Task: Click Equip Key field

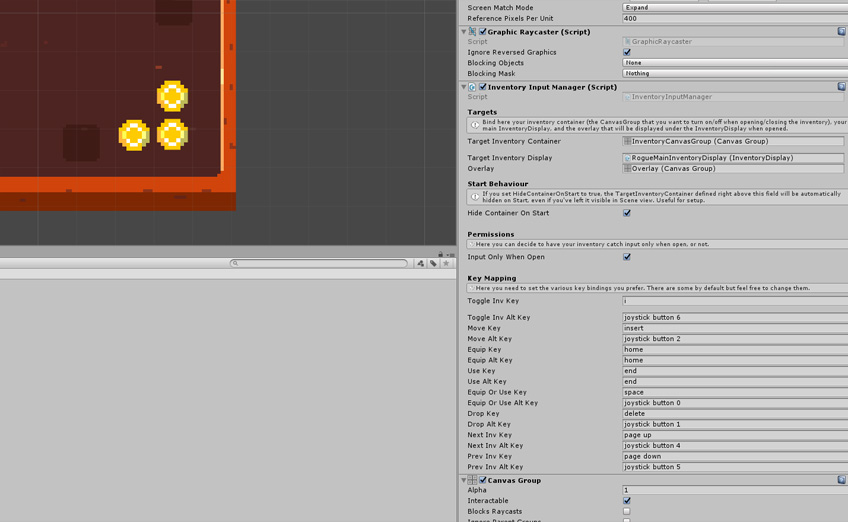Action: pos(735,349)
